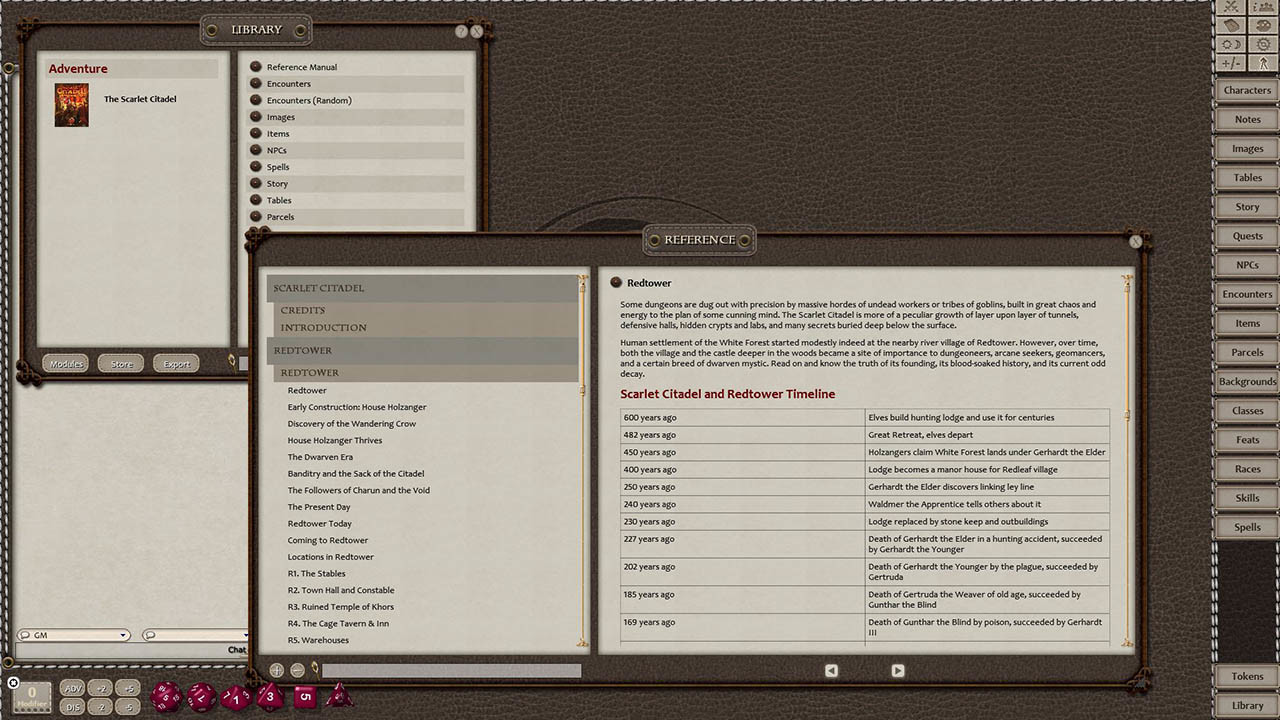Enable the DIS disadvantage toggle
Screen dimensions: 1280x720
tap(72, 706)
